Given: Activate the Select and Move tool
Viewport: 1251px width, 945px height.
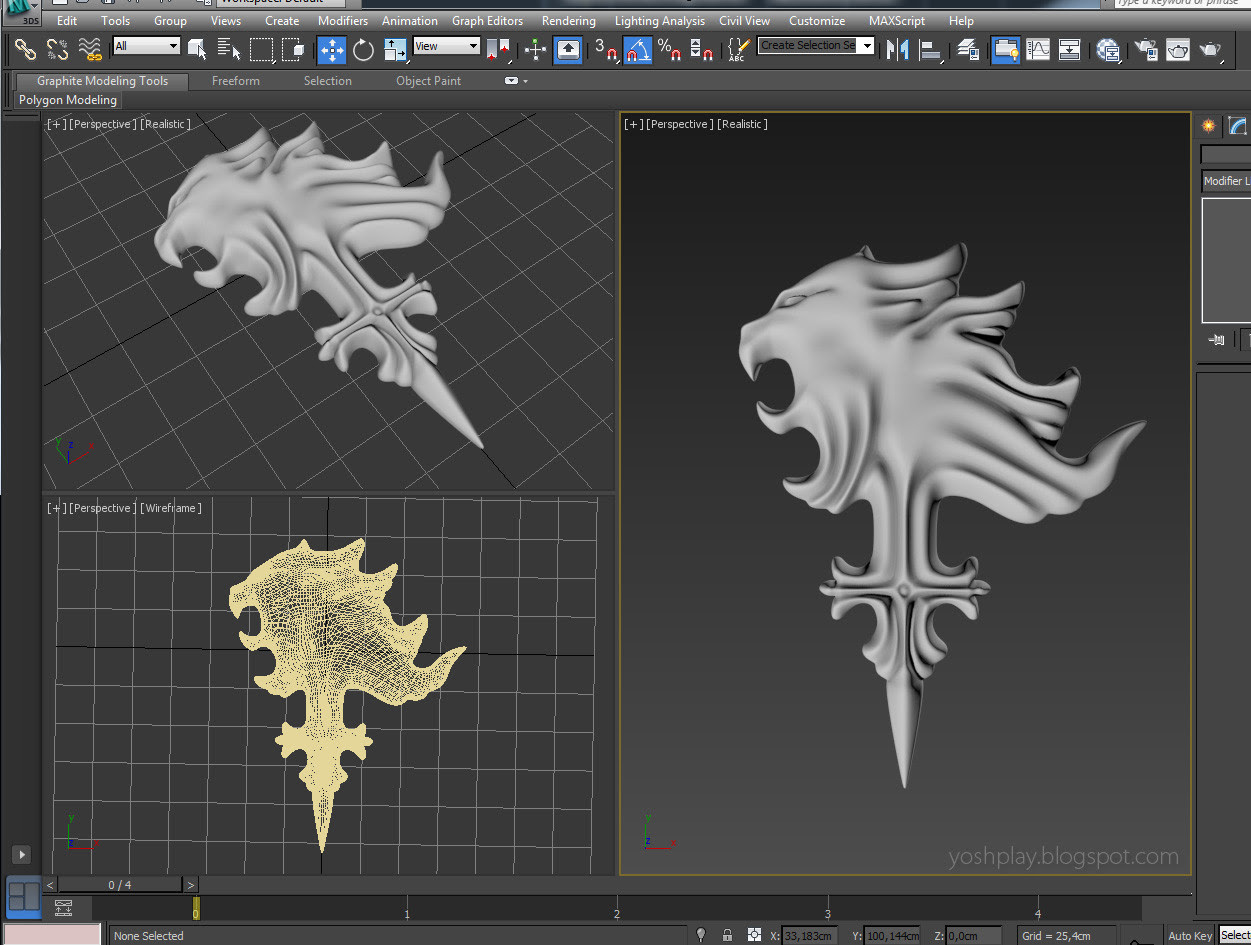Looking at the screenshot, I should (x=331, y=48).
